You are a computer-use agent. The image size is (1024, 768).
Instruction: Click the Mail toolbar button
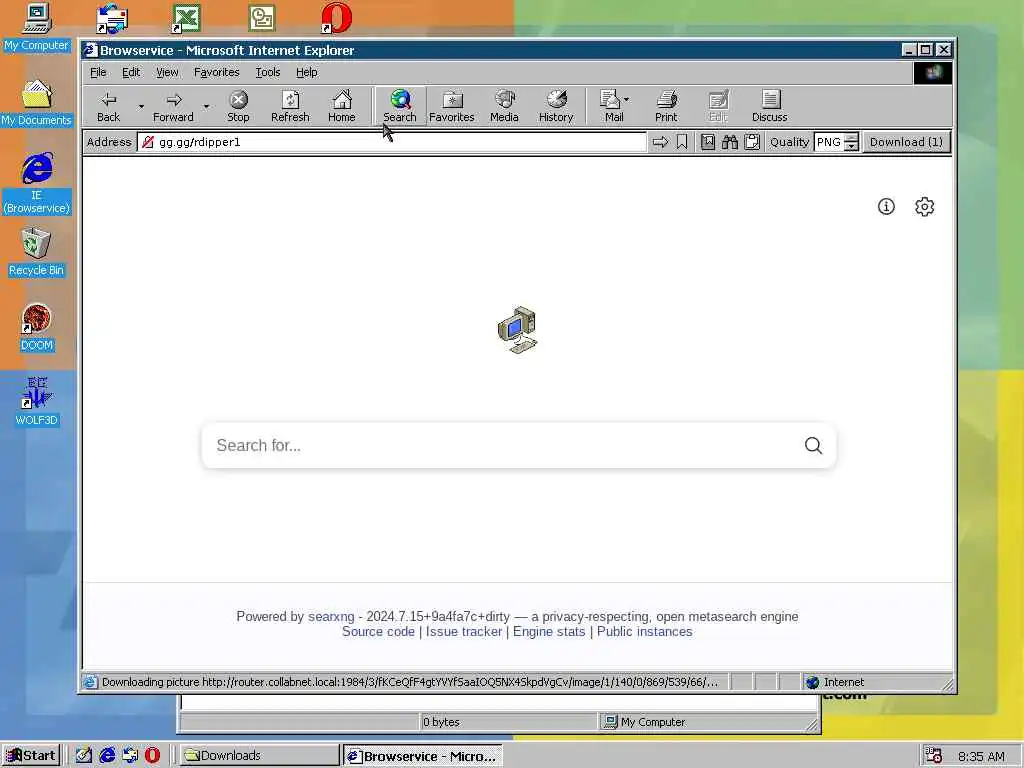point(612,106)
